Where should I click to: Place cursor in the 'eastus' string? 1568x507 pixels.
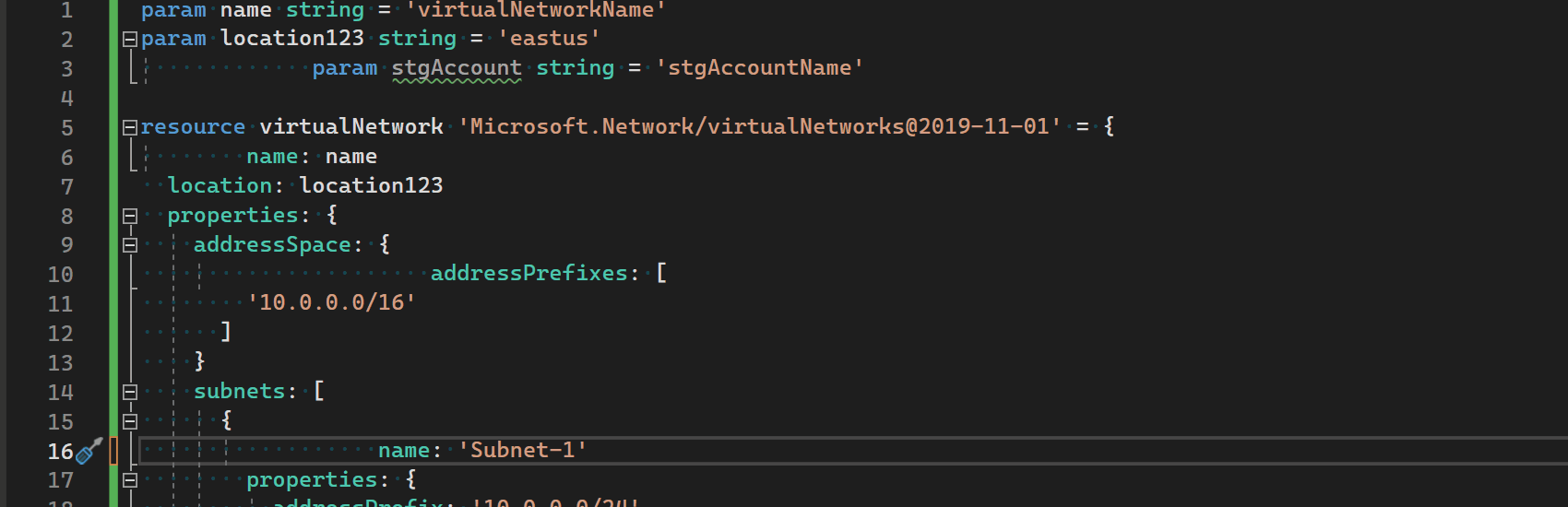[549, 39]
